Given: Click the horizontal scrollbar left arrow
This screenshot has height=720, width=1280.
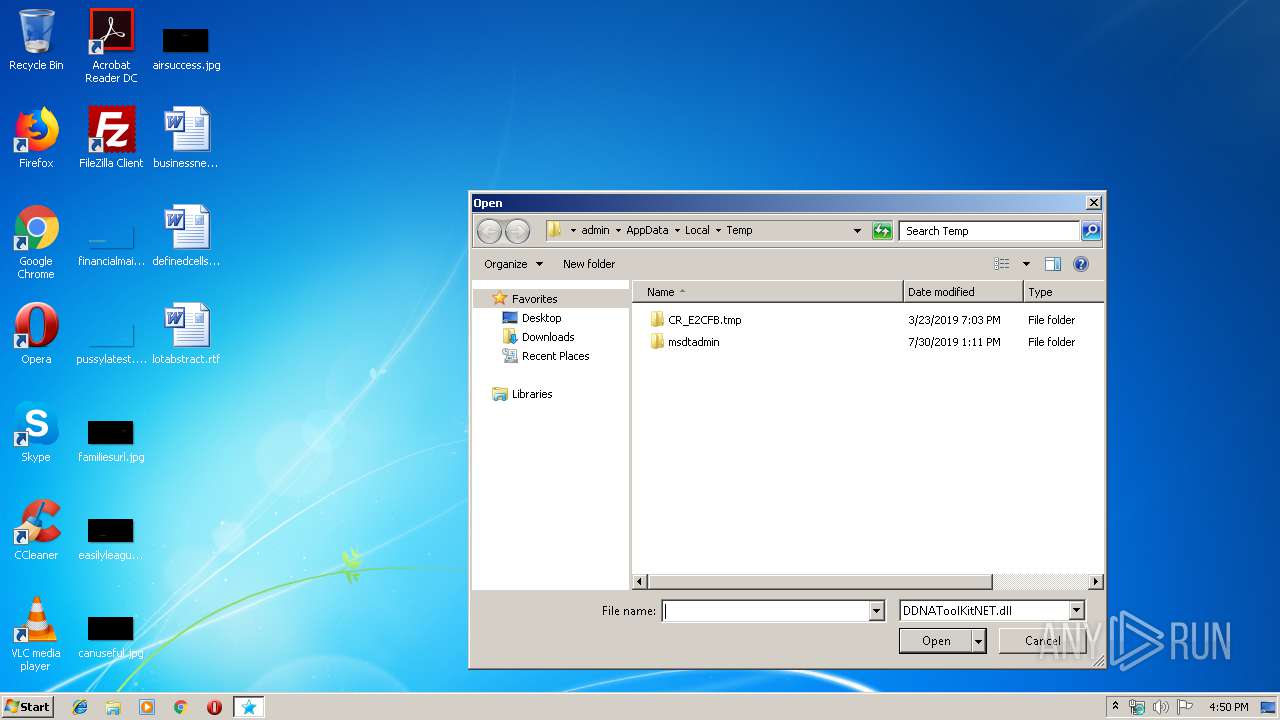Looking at the screenshot, I should pos(641,581).
